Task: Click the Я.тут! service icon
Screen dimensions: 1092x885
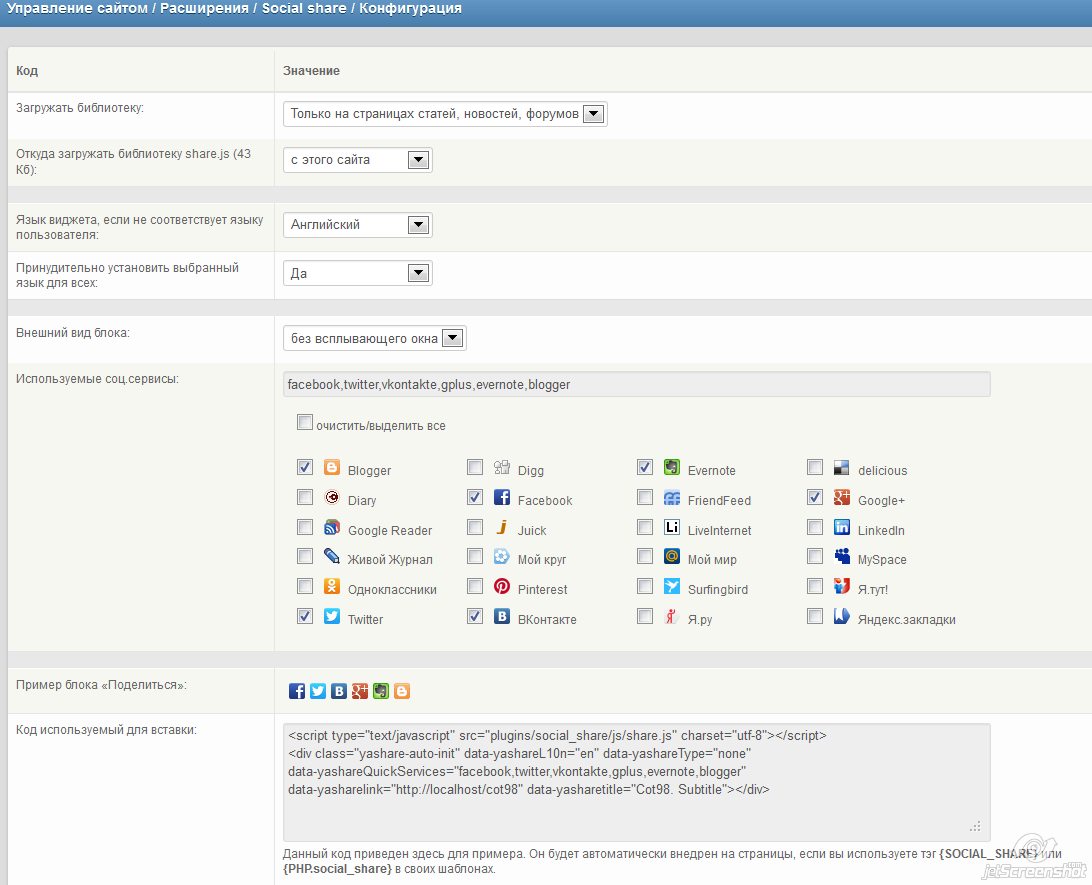Action: tap(842, 586)
